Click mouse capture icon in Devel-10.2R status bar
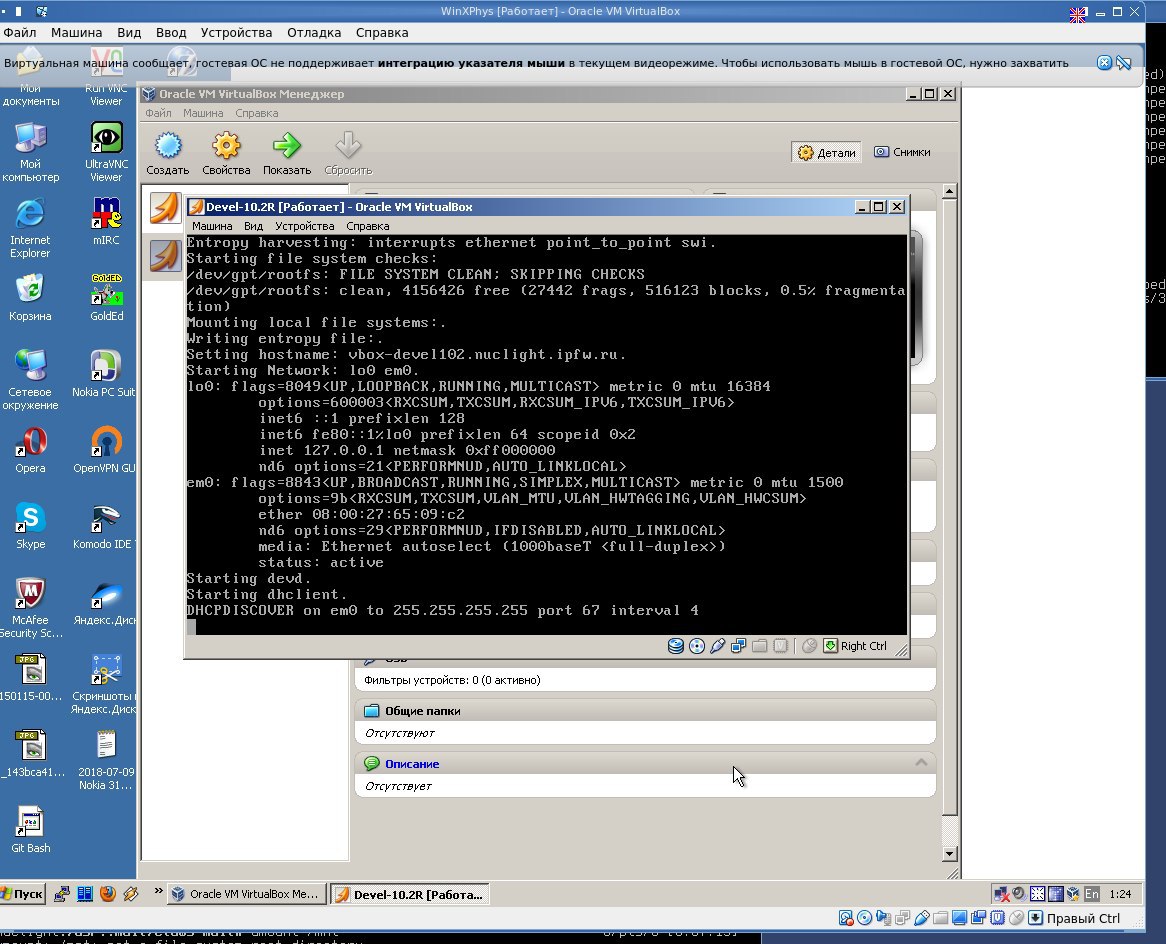 coord(809,646)
